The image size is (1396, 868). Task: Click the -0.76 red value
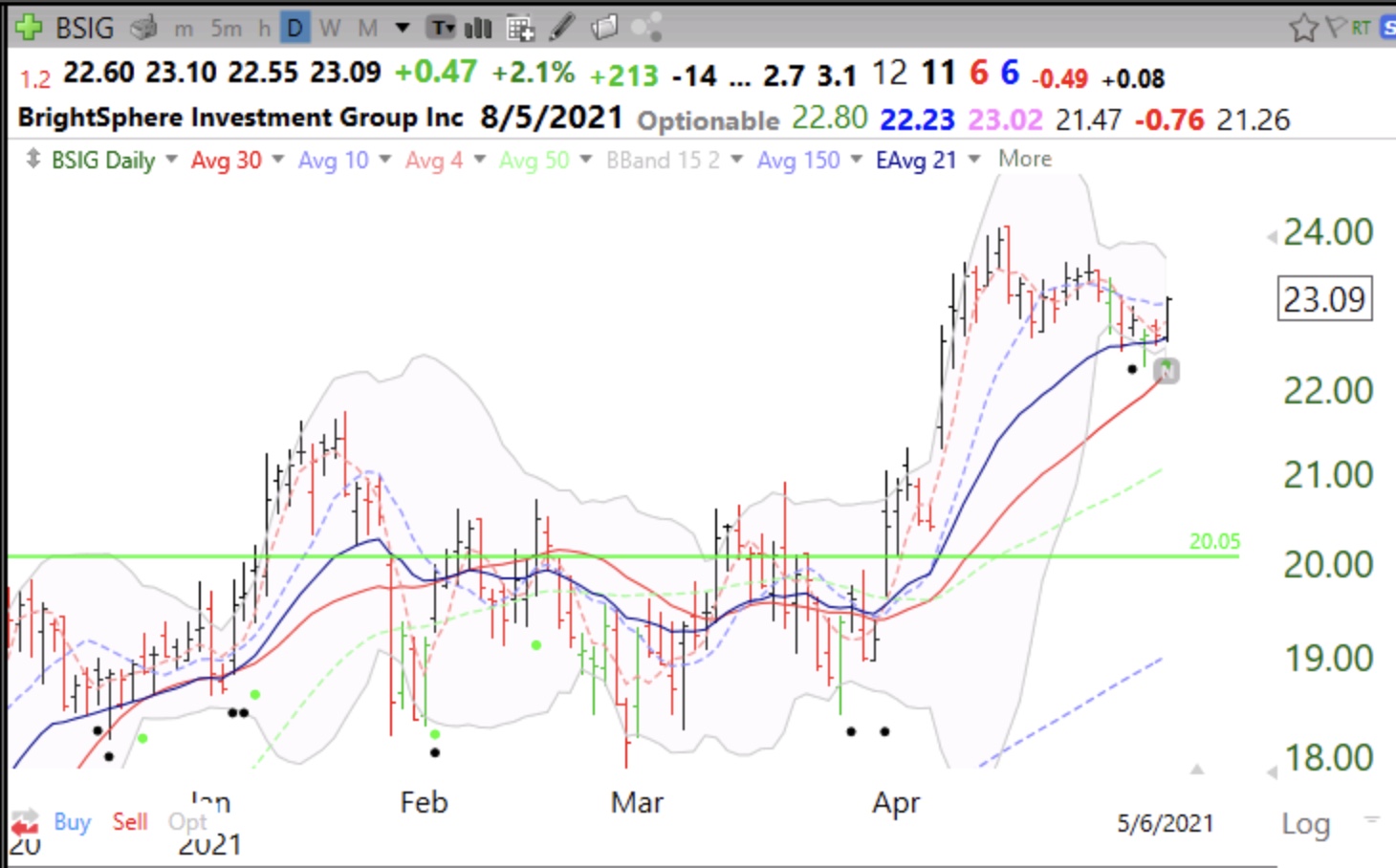point(1169,119)
